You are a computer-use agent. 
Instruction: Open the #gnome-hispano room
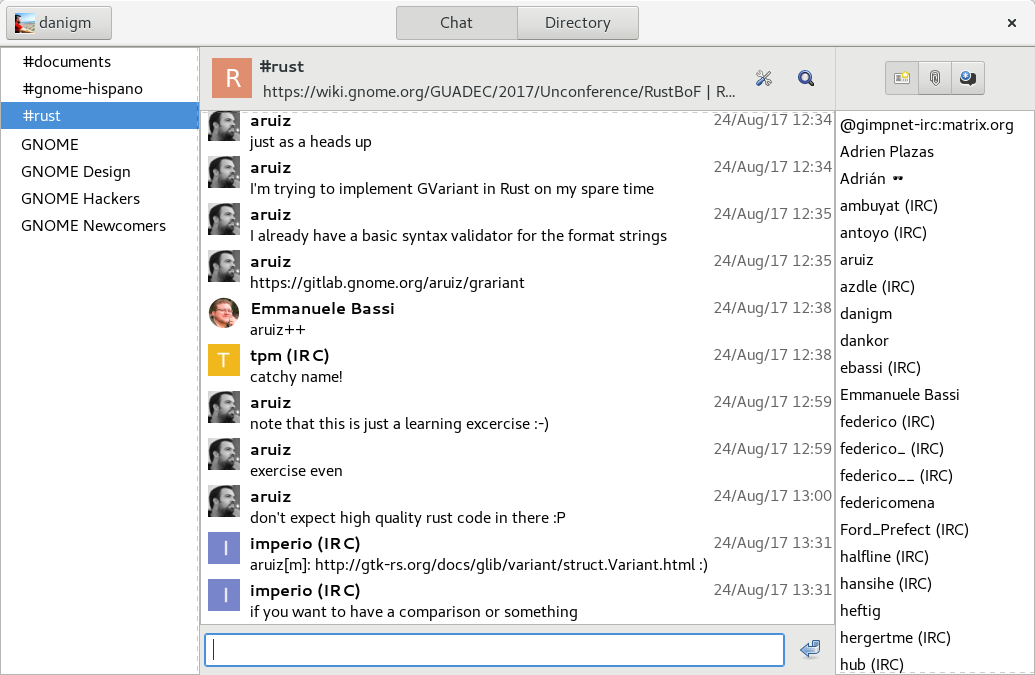82,89
